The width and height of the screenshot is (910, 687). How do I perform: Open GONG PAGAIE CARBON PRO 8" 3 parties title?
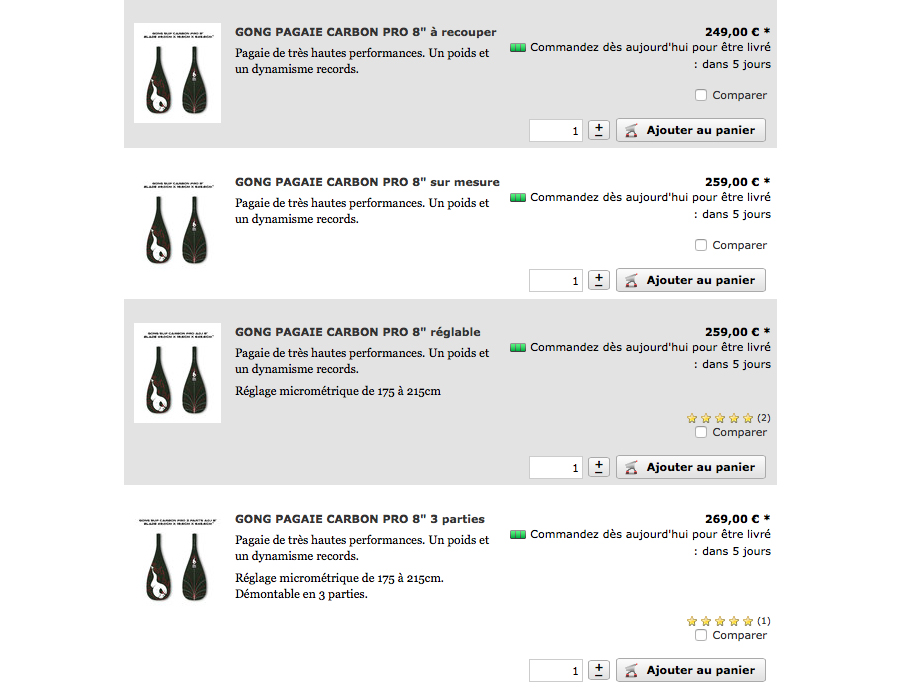pyautogui.click(x=360, y=519)
